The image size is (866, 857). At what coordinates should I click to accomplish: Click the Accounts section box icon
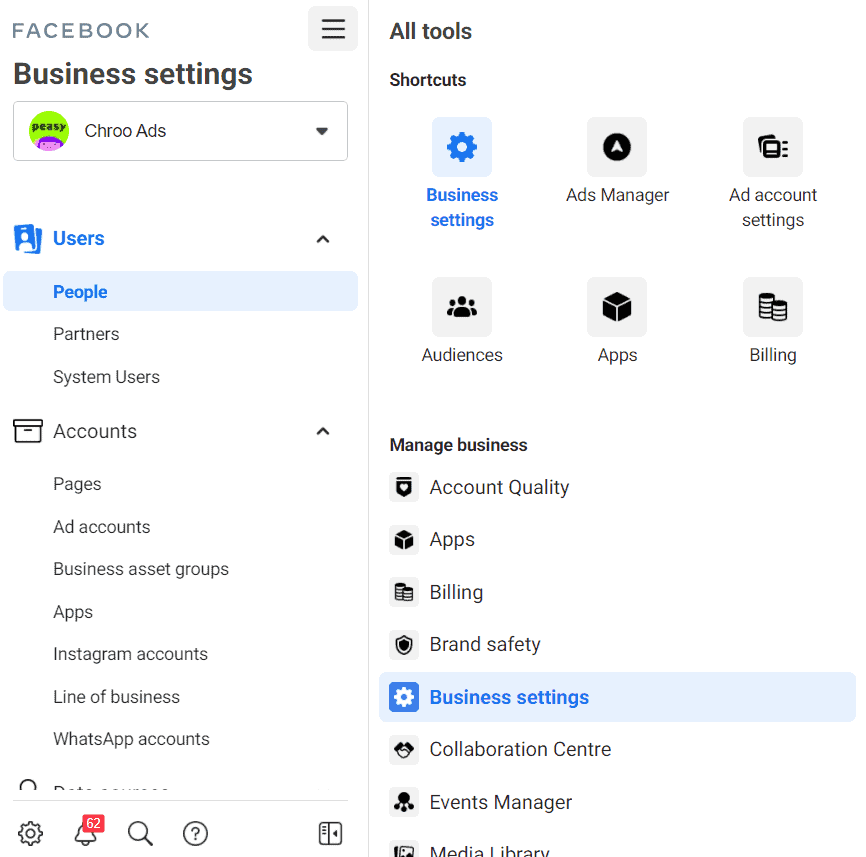28,431
